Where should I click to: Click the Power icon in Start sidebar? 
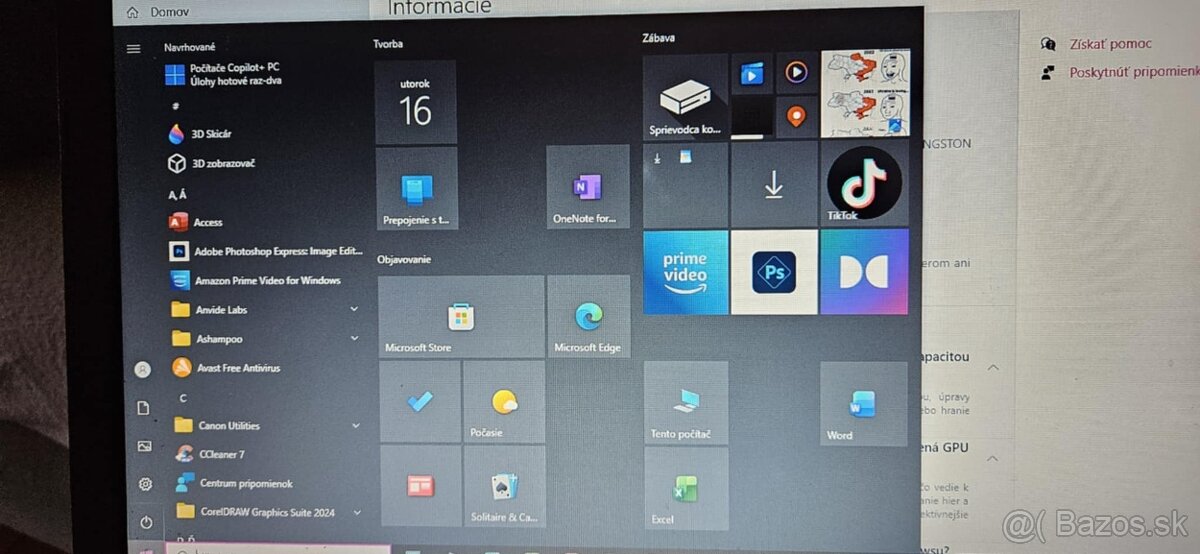point(146,522)
